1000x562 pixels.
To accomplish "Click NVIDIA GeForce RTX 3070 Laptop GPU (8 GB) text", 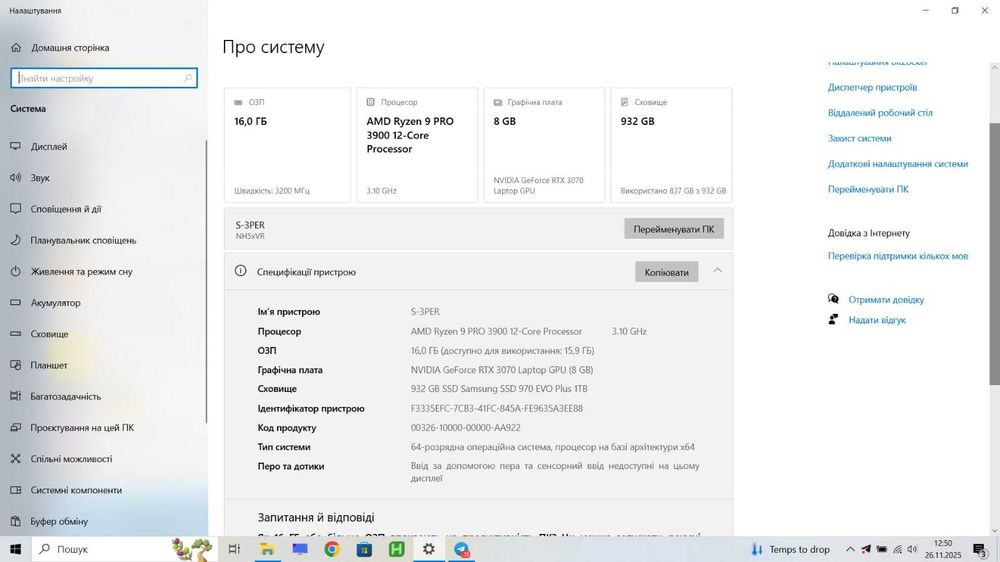I will coord(502,370).
